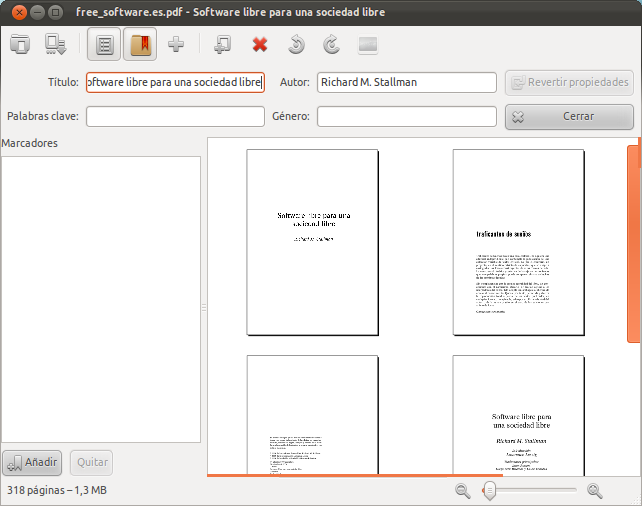The image size is (642, 506).
Task: Click the vertical orange scrollbar
Action: (633, 244)
